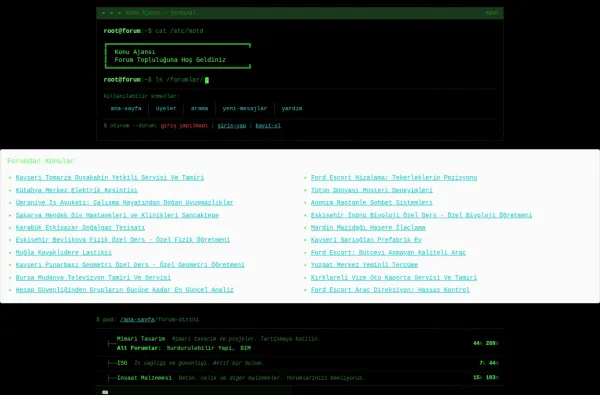Open the üyeler command
This screenshot has height=395, width=600.
166,108
